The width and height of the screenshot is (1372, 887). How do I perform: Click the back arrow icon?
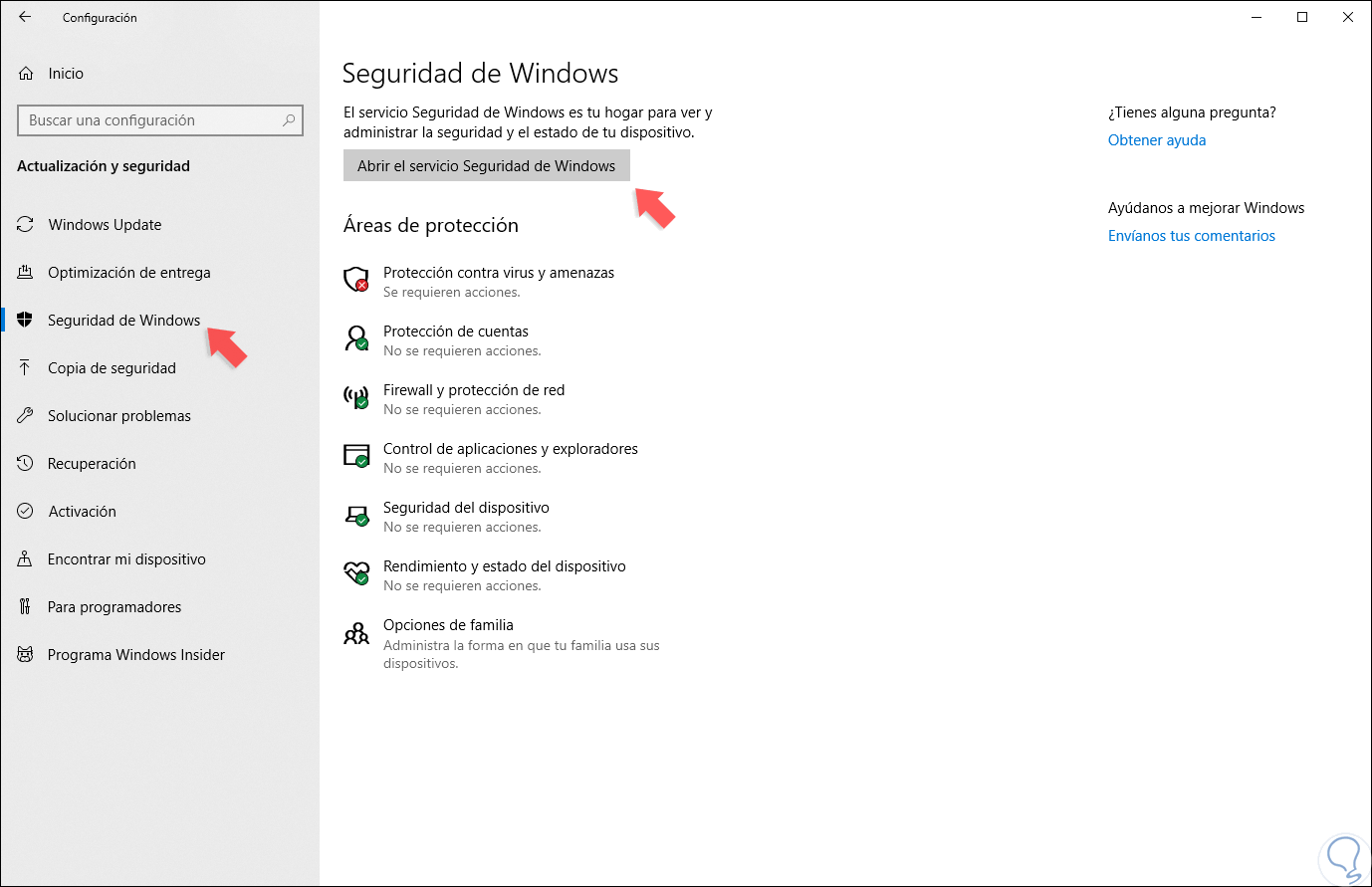[x=25, y=17]
